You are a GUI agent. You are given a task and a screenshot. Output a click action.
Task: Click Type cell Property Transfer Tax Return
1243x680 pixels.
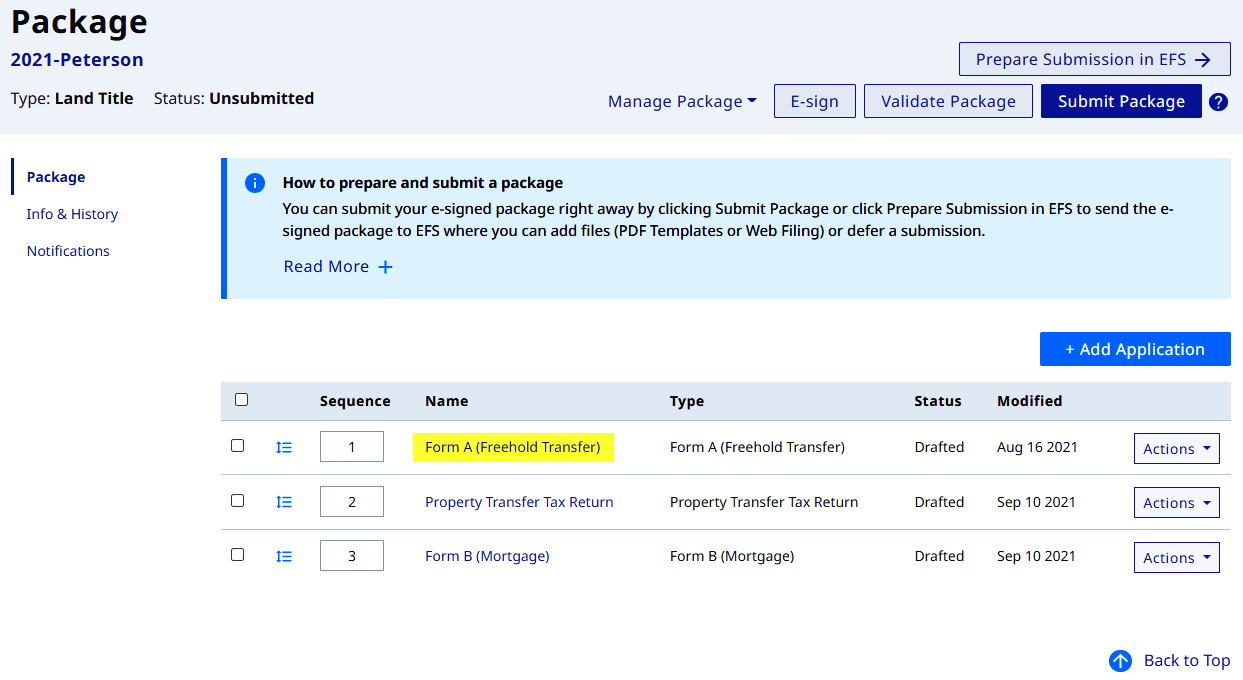[764, 502]
